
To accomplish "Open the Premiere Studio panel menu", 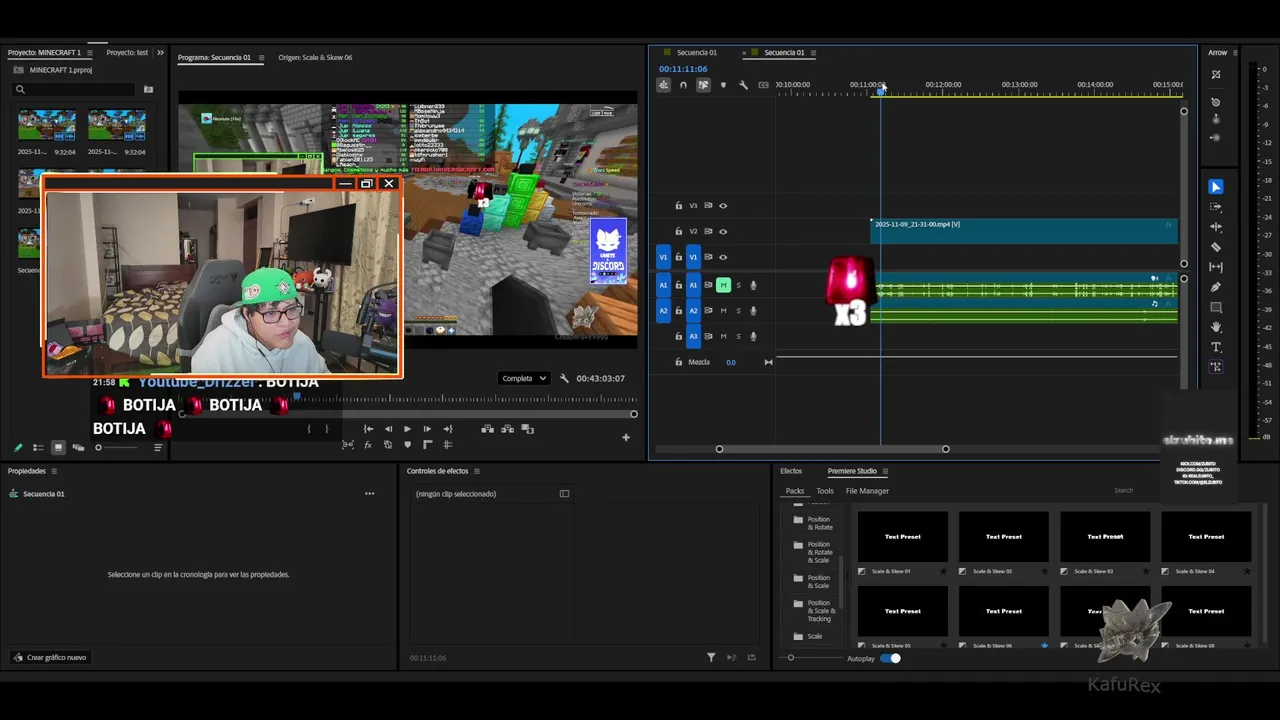I will tap(885, 471).
